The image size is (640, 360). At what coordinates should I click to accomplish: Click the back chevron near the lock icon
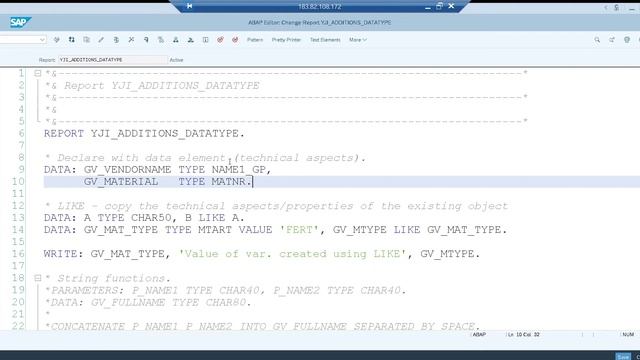pos(605,7)
